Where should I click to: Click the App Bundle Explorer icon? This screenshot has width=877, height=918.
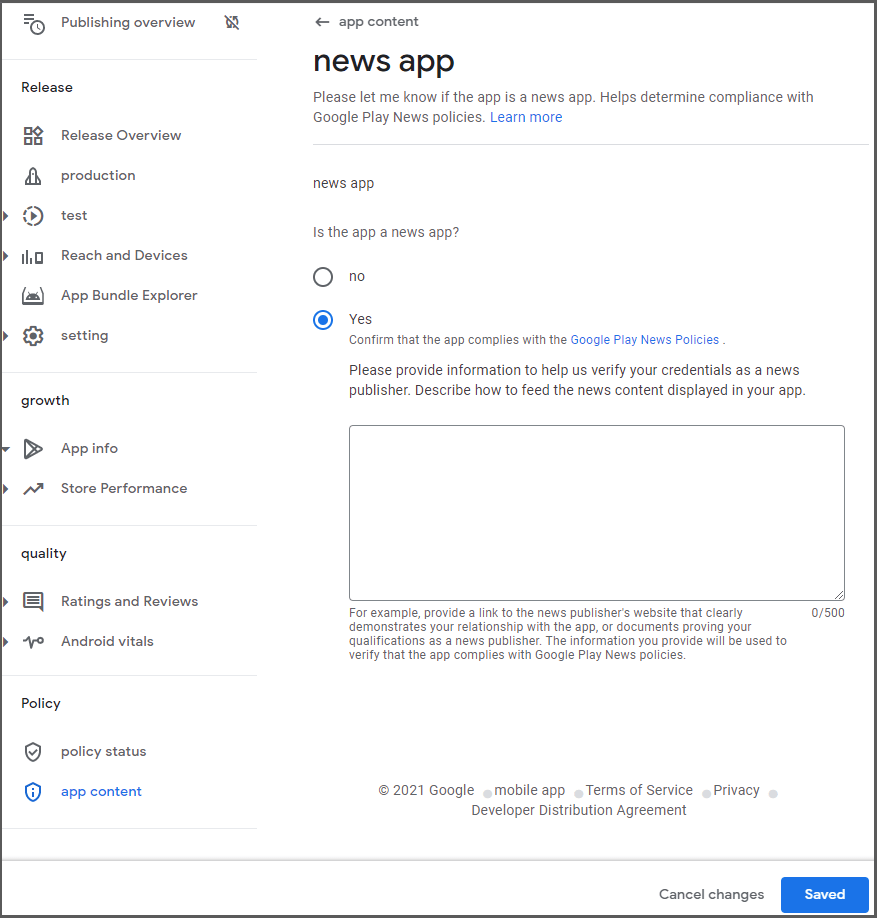(x=33, y=296)
